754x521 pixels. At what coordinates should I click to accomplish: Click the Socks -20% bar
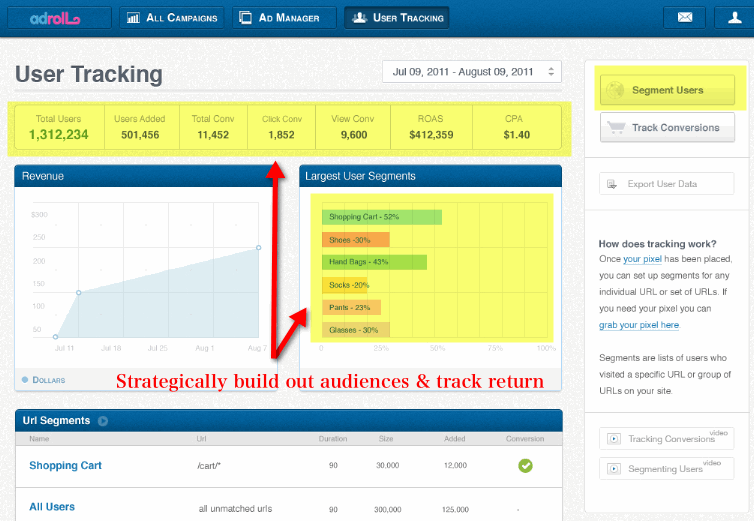(345, 285)
